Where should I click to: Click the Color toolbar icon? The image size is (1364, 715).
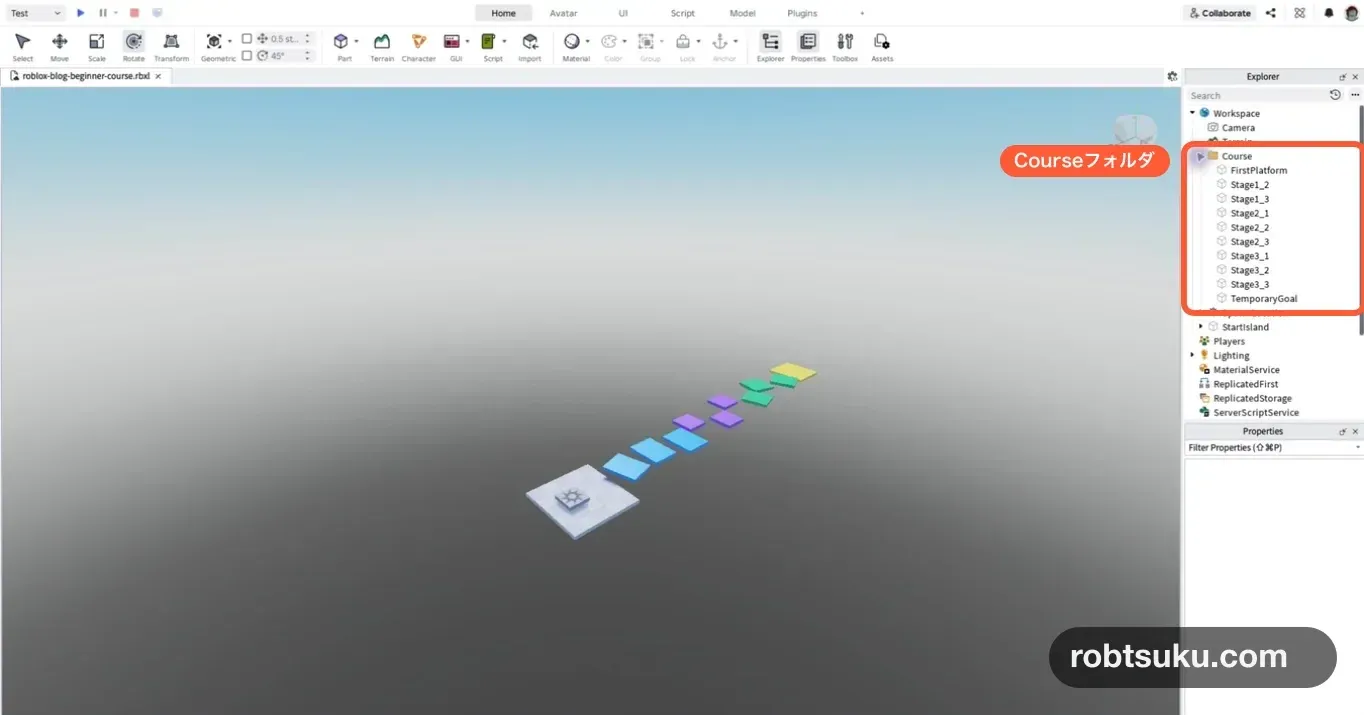609,42
